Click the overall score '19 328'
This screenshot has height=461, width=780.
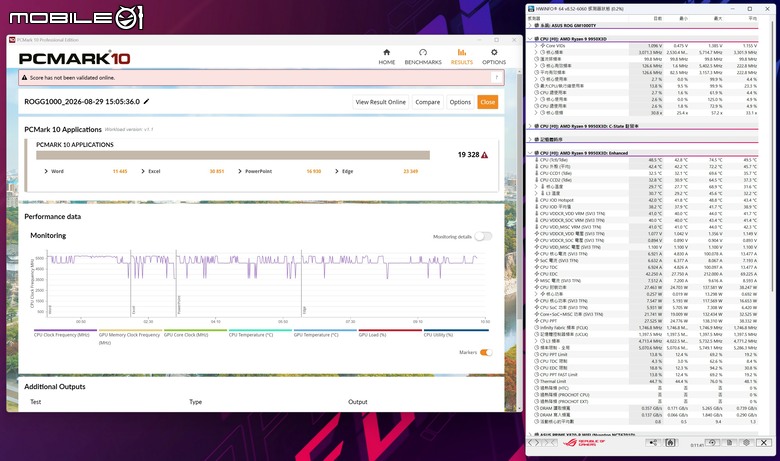tap(468, 155)
